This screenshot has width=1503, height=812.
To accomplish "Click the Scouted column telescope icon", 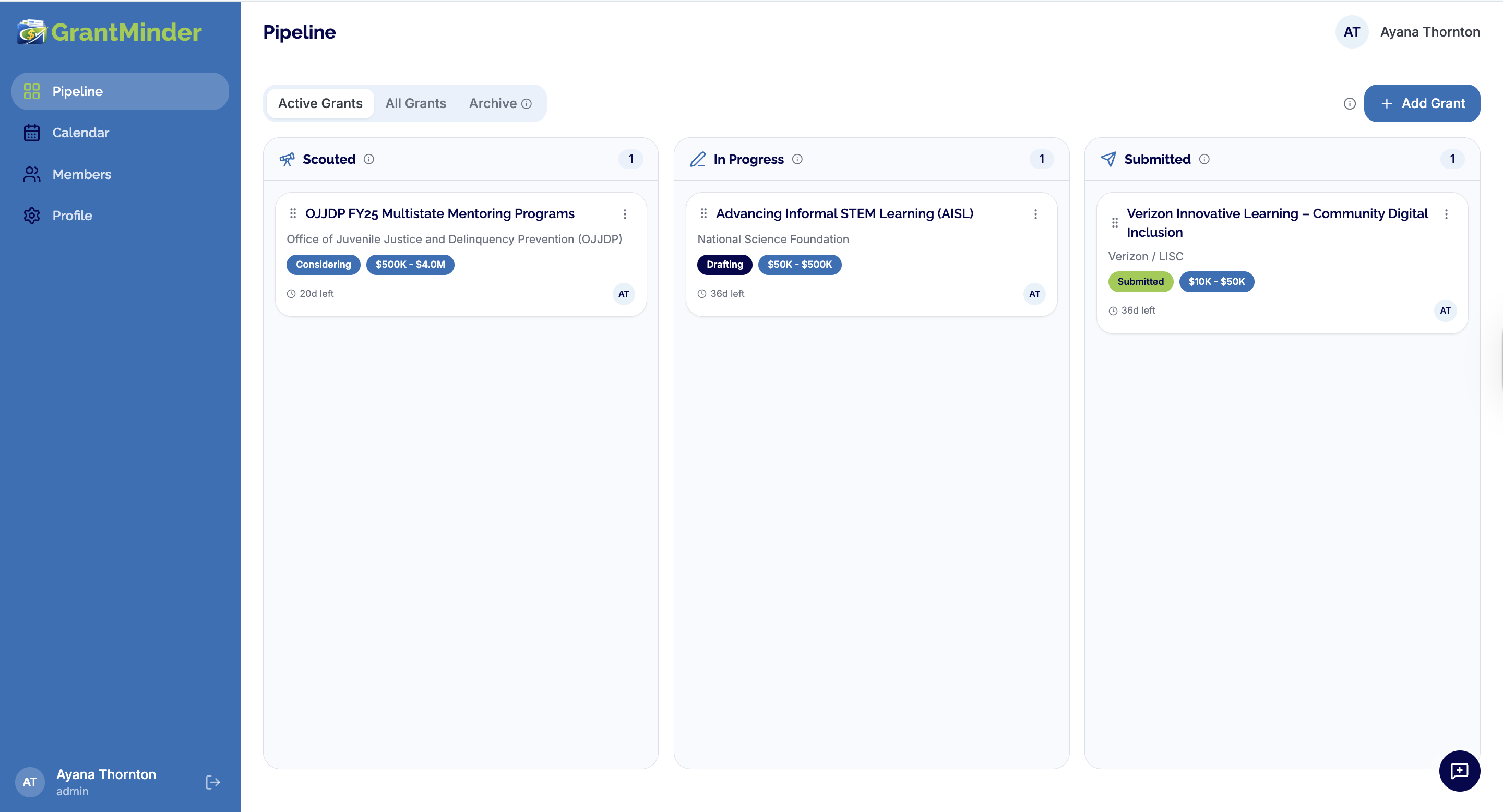I will pyautogui.click(x=287, y=159).
